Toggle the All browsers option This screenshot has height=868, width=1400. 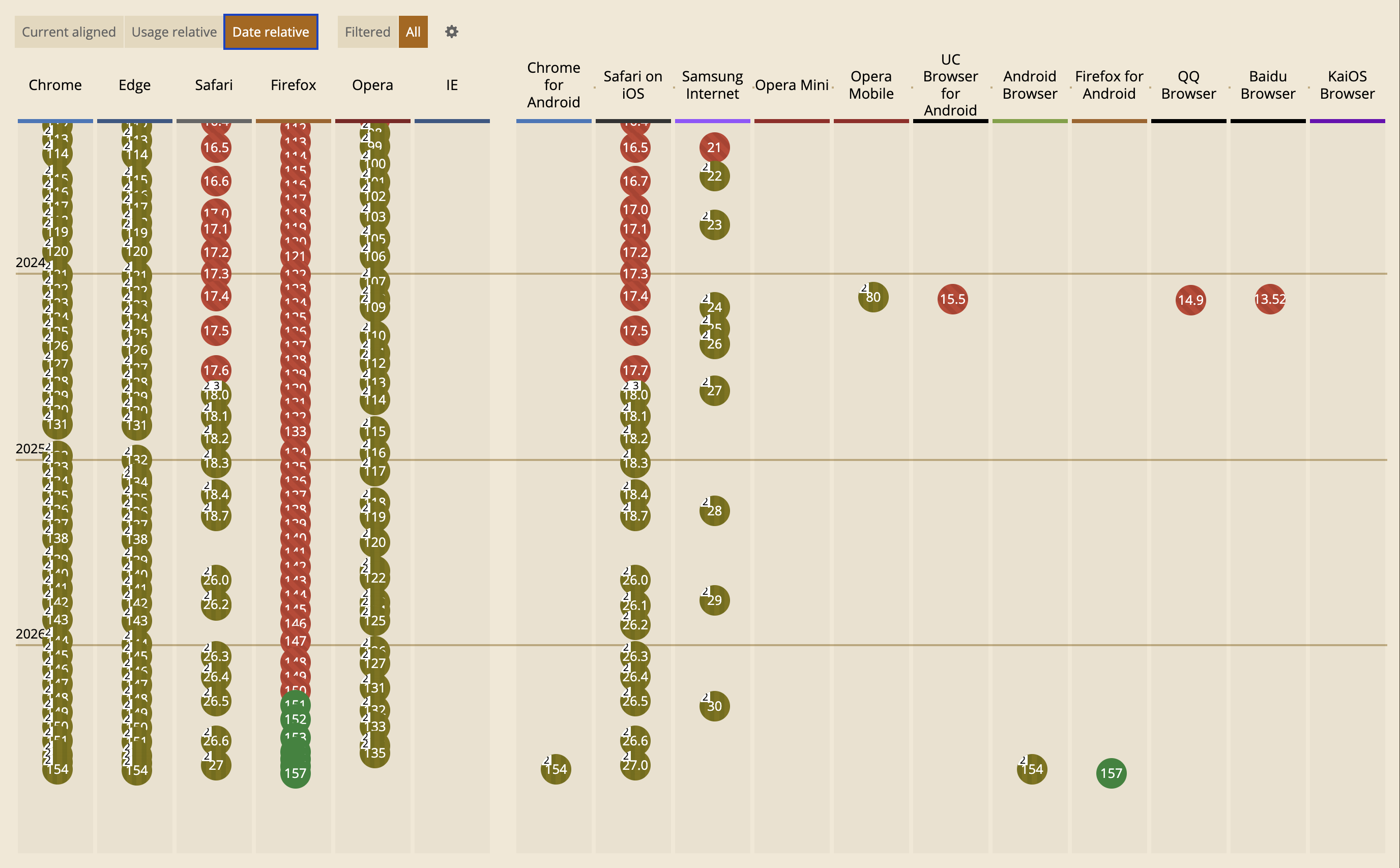tap(413, 32)
